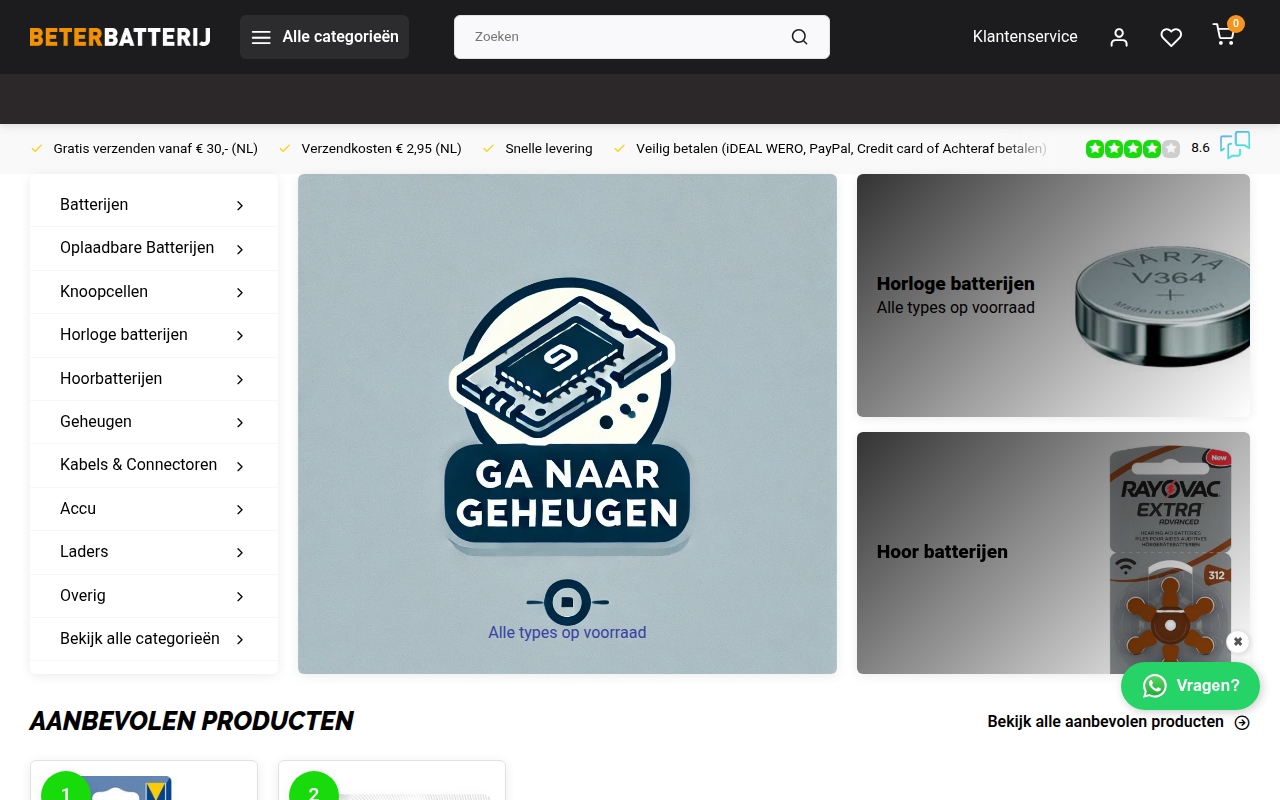The image size is (1280, 800).
Task: Open the wishlist heart icon
Action: [x=1171, y=37]
